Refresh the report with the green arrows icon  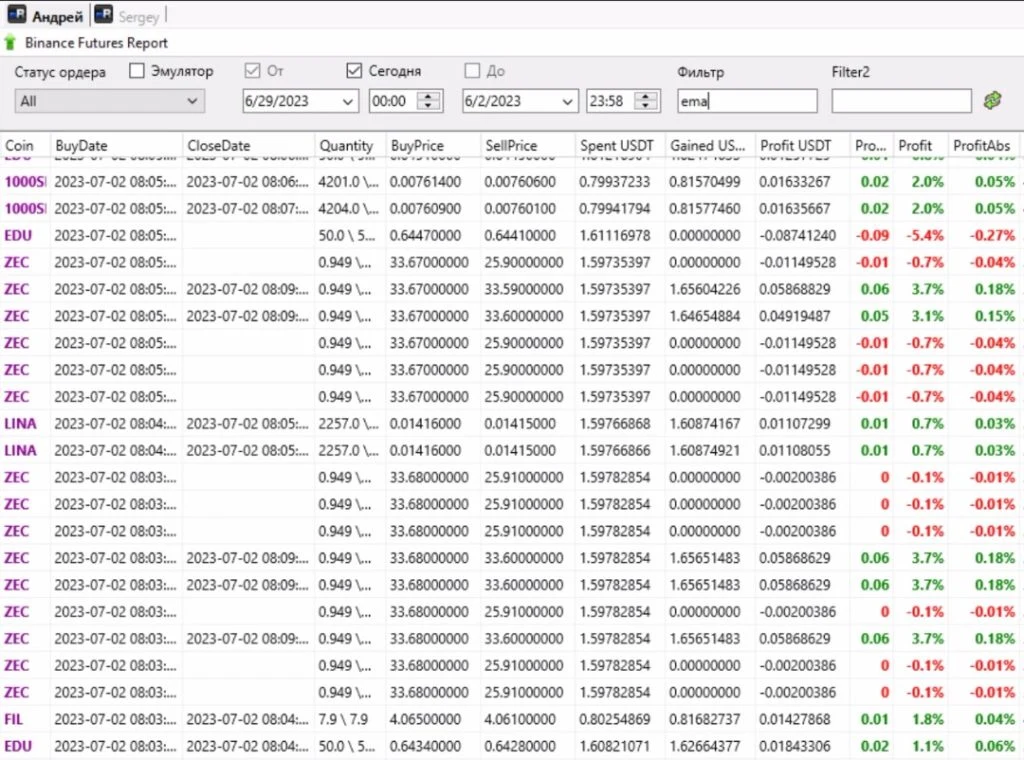point(993,101)
